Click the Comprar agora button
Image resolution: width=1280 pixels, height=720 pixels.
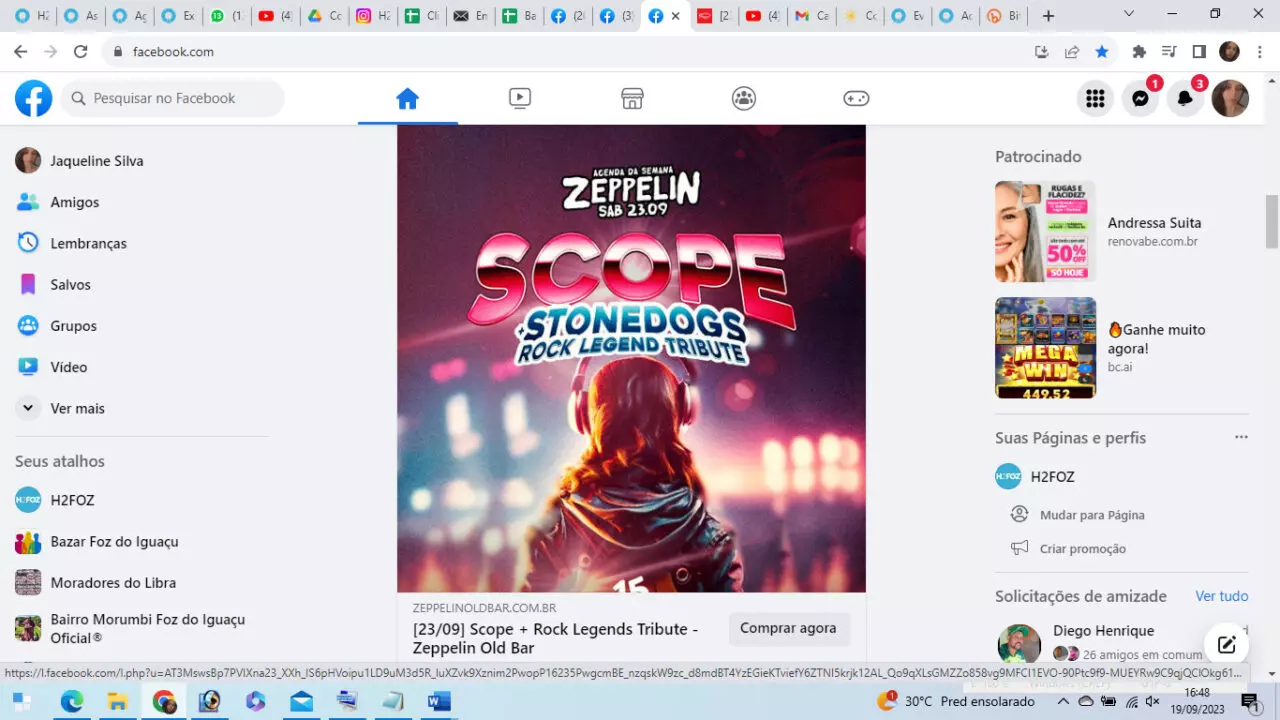(x=788, y=628)
